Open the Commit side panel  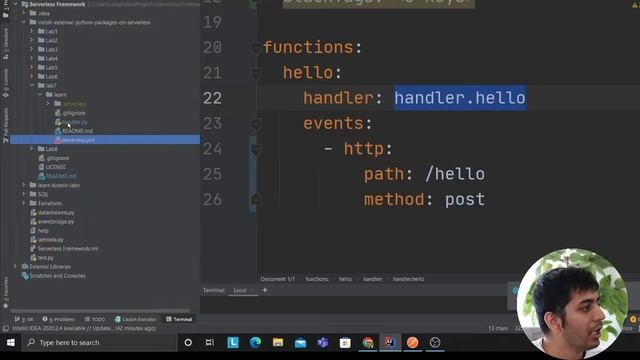pos(6,83)
